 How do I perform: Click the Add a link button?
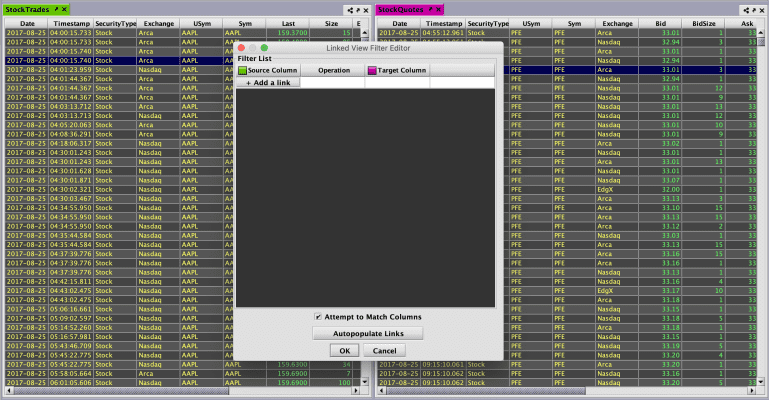(267, 83)
